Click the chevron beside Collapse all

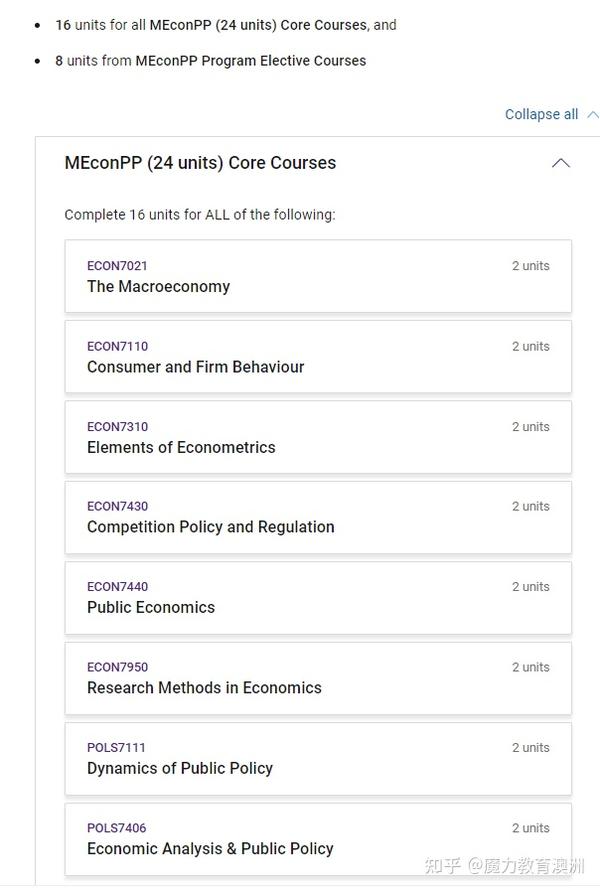(593, 115)
